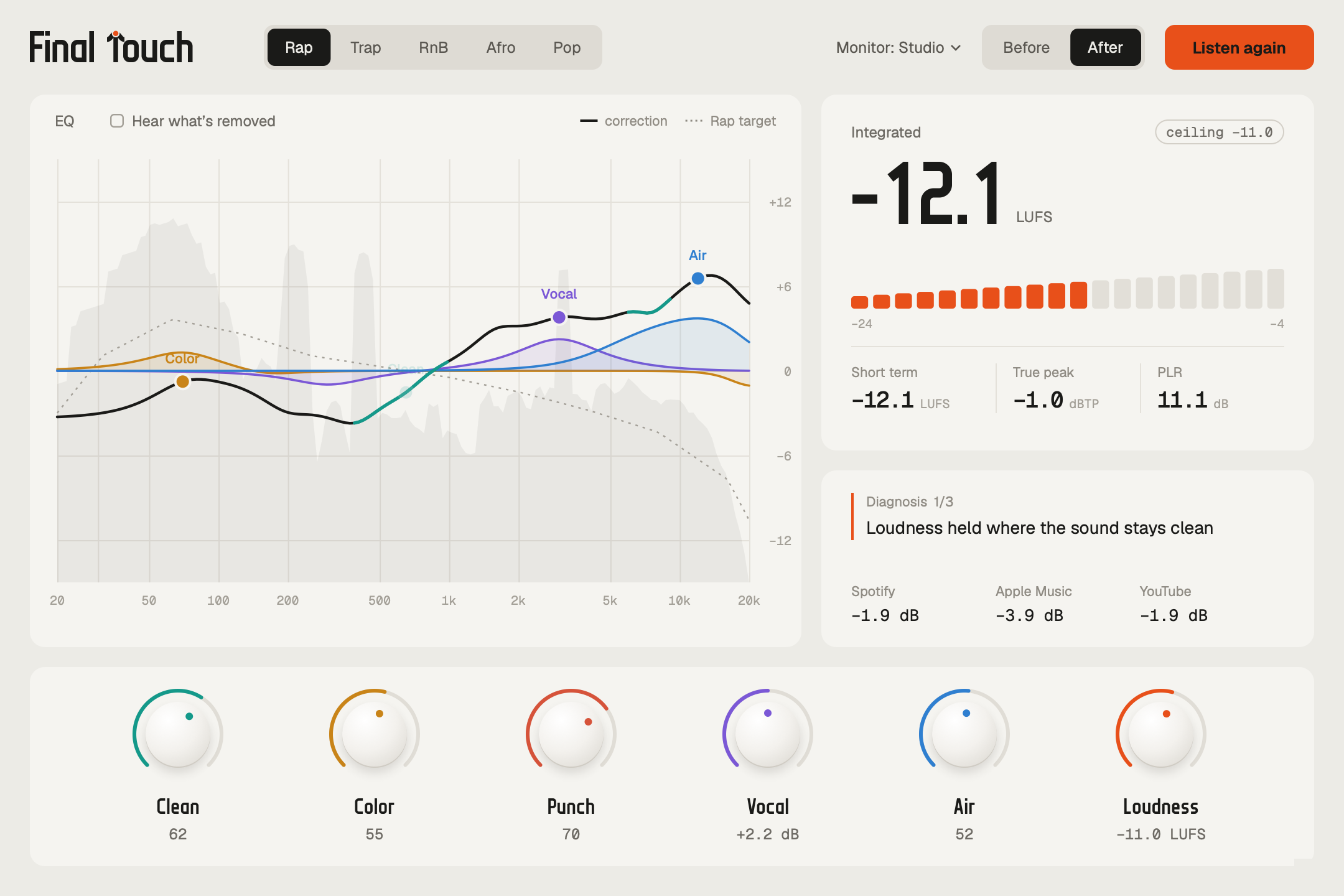The image size is (1344, 896).
Task: Adjust the Punch knob
Action: [x=571, y=734]
